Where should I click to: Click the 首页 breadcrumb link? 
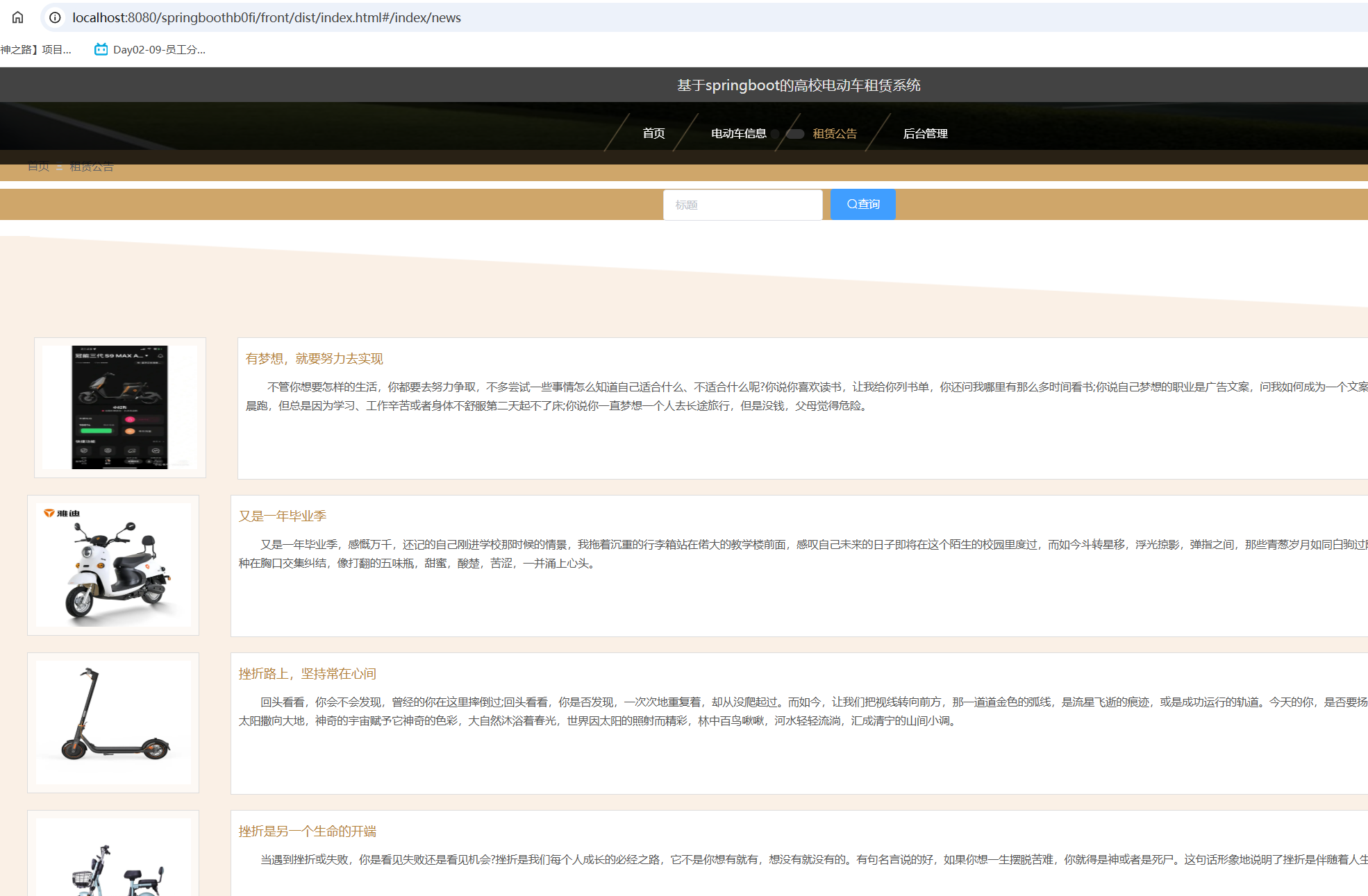coord(38,167)
